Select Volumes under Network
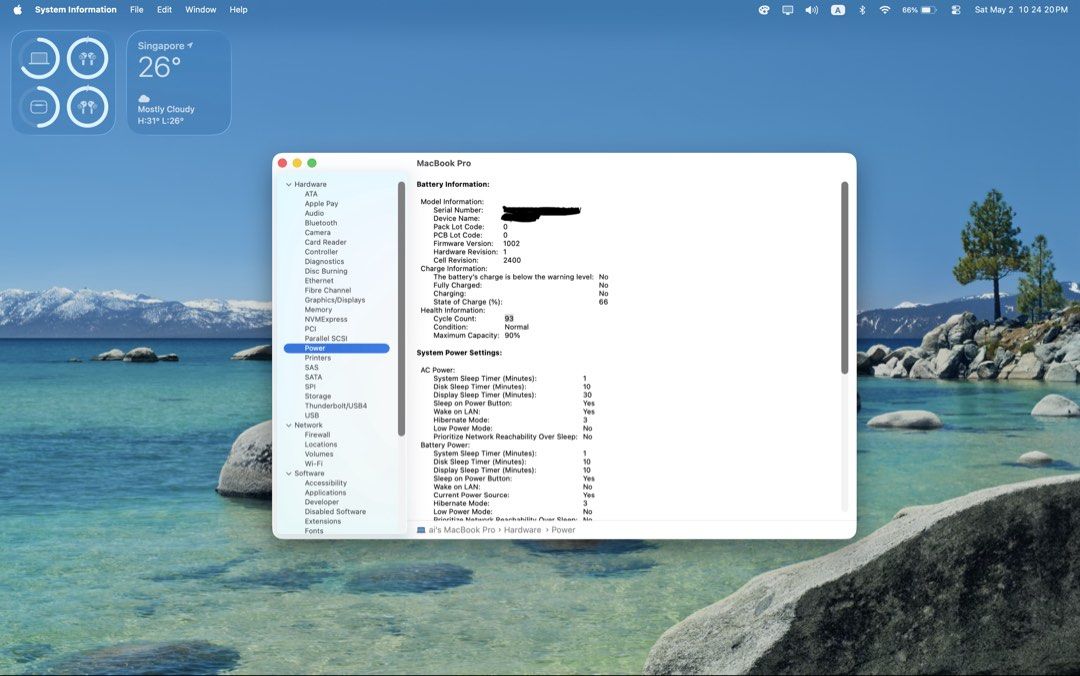 [x=319, y=455]
